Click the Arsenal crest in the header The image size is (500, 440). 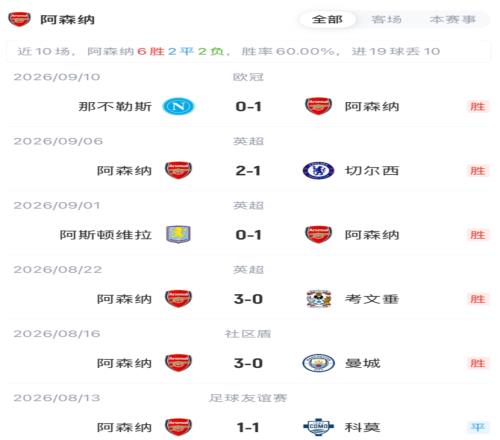(x=19, y=19)
